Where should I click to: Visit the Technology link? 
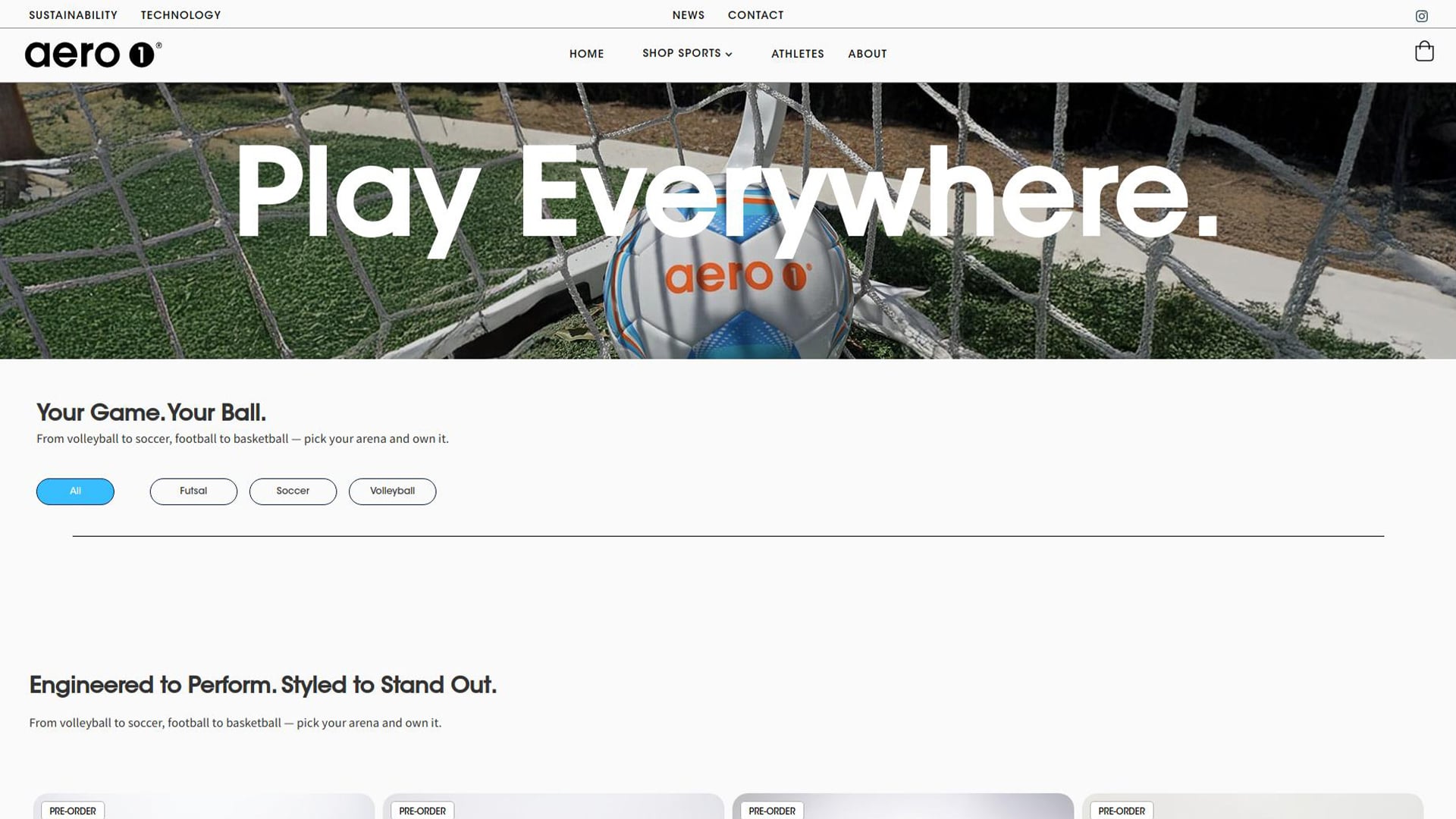[x=180, y=15]
